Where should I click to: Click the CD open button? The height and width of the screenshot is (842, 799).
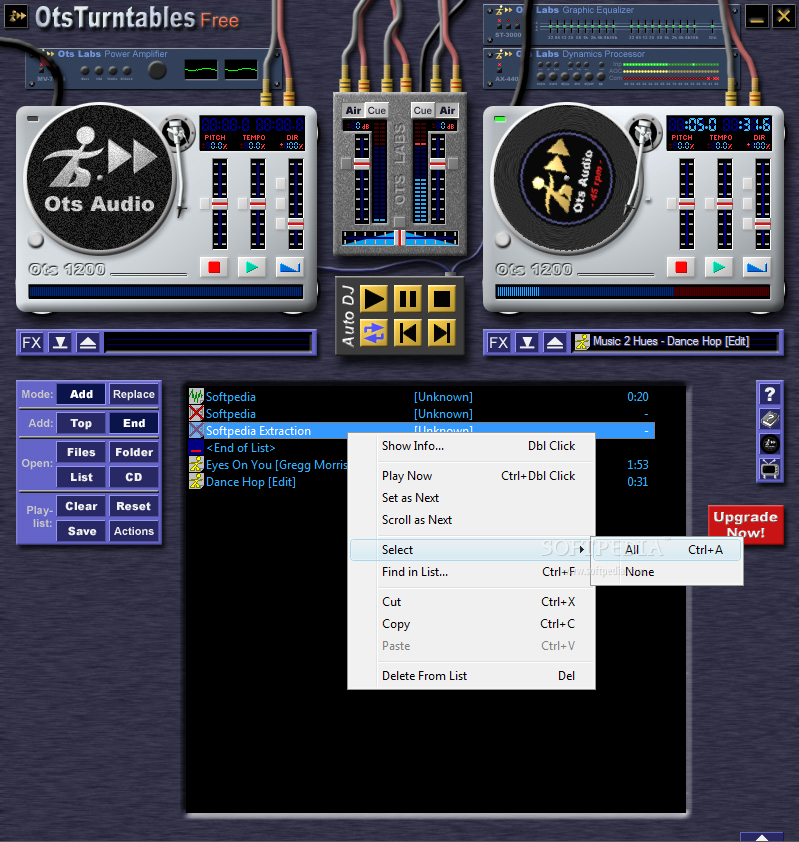134,477
